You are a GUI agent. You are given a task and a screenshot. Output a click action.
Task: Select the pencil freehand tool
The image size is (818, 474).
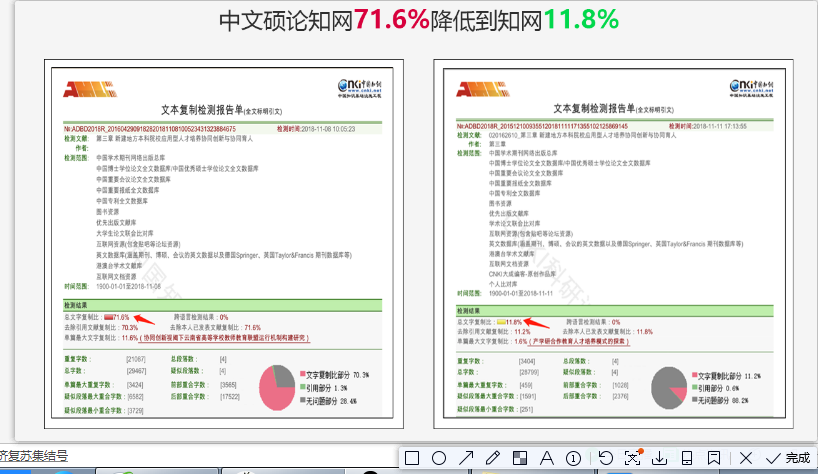492,458
